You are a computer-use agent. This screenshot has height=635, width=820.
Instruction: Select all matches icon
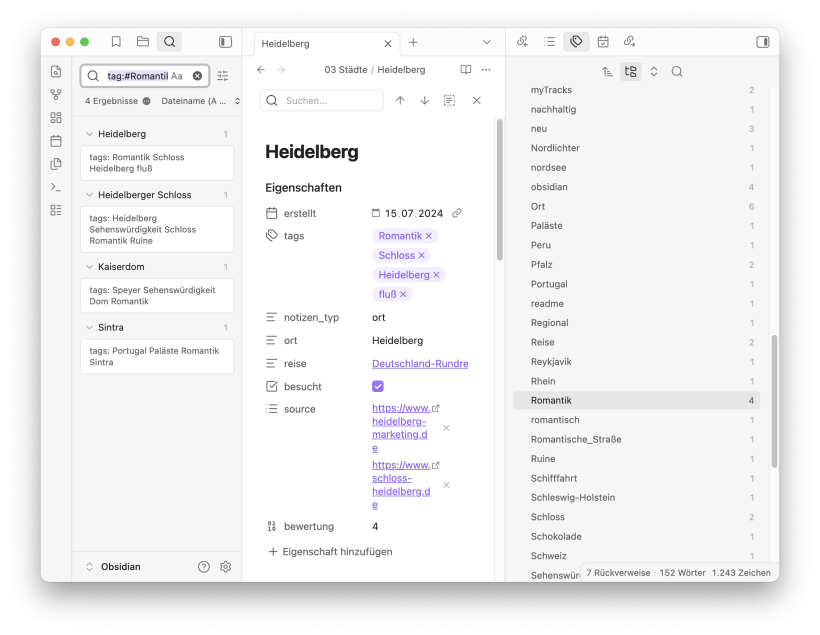pos(449,100)
